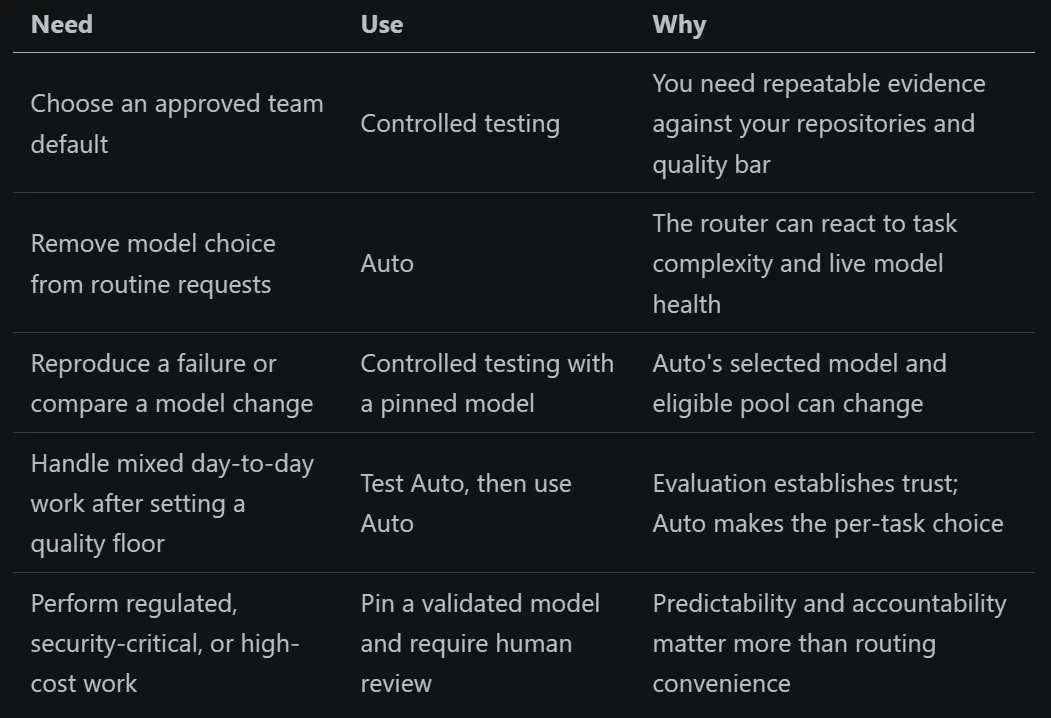Click the 'quality bar' text in first row
Screen dimensions: 1051x718
[711, 164]
